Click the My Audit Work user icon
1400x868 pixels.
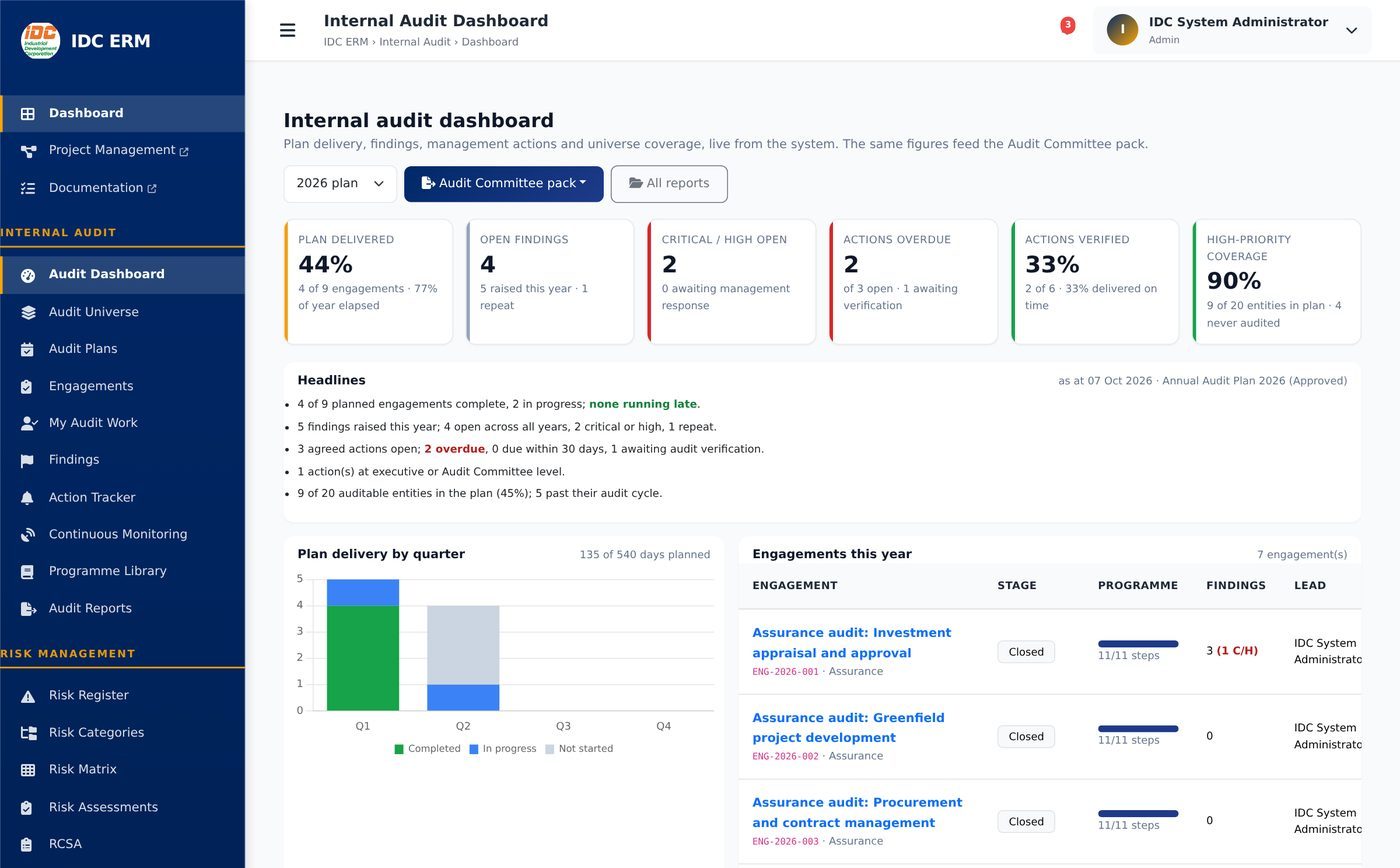(x=28, y=423)
